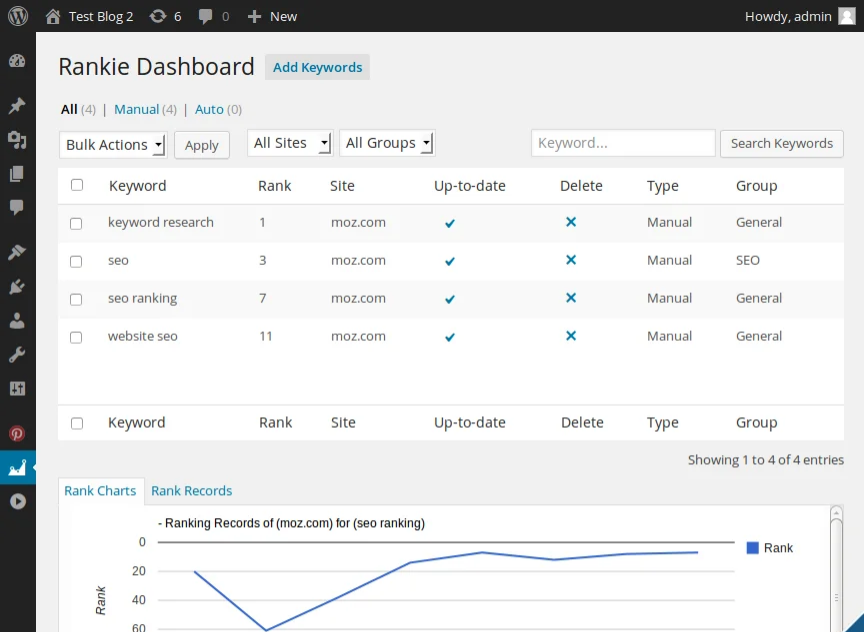The width and height of the screenshot is (864, 632).
Task: Open the Users icon in sidebar
Action: click(x=17, y=321)
